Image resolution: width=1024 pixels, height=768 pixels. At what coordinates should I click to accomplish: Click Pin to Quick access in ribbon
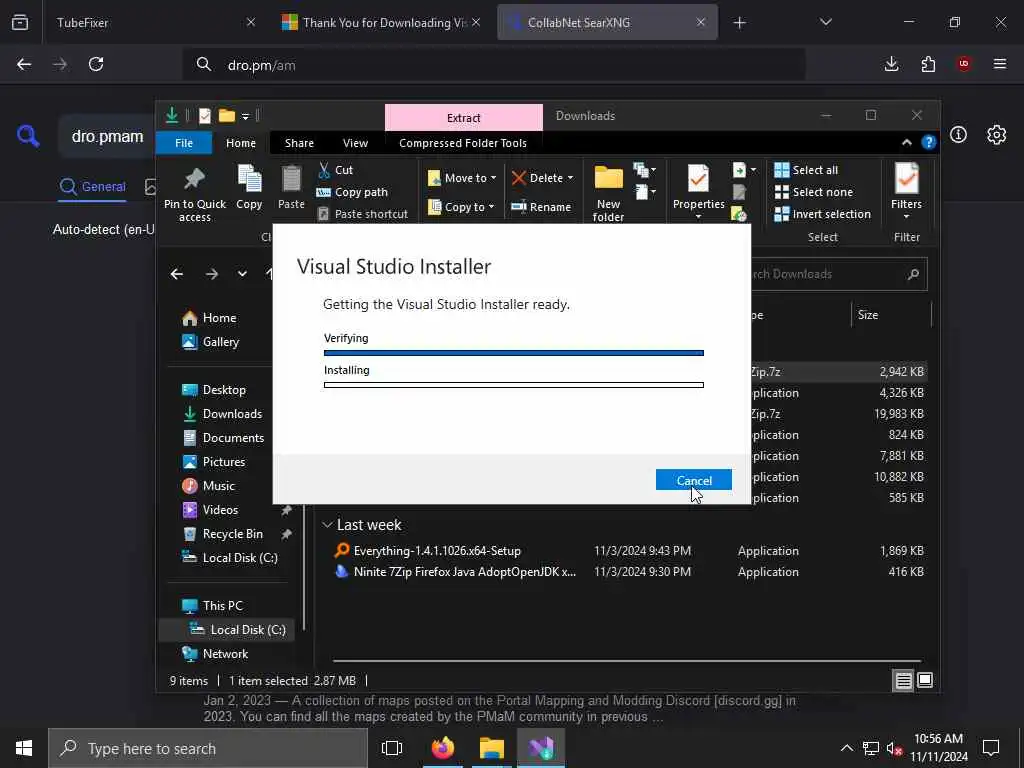point(195,193)
